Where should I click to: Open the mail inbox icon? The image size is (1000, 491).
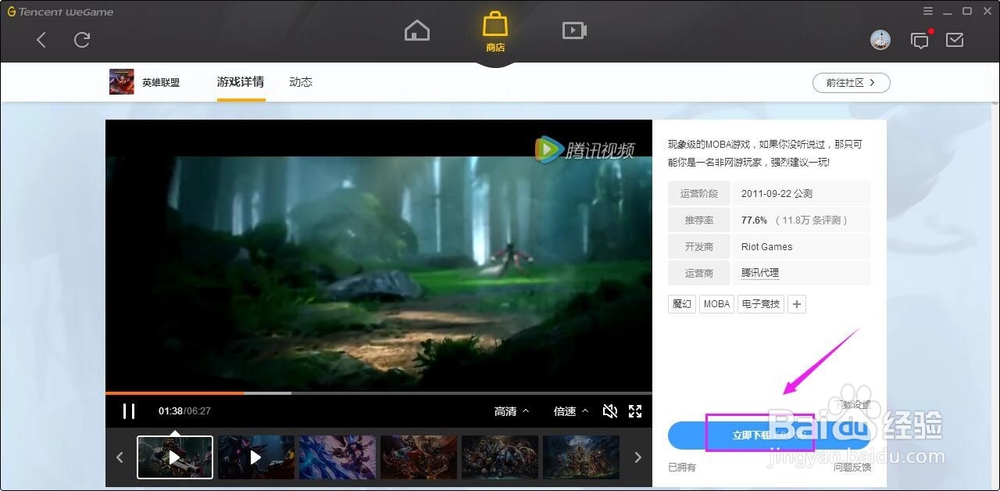click(955, 40)
